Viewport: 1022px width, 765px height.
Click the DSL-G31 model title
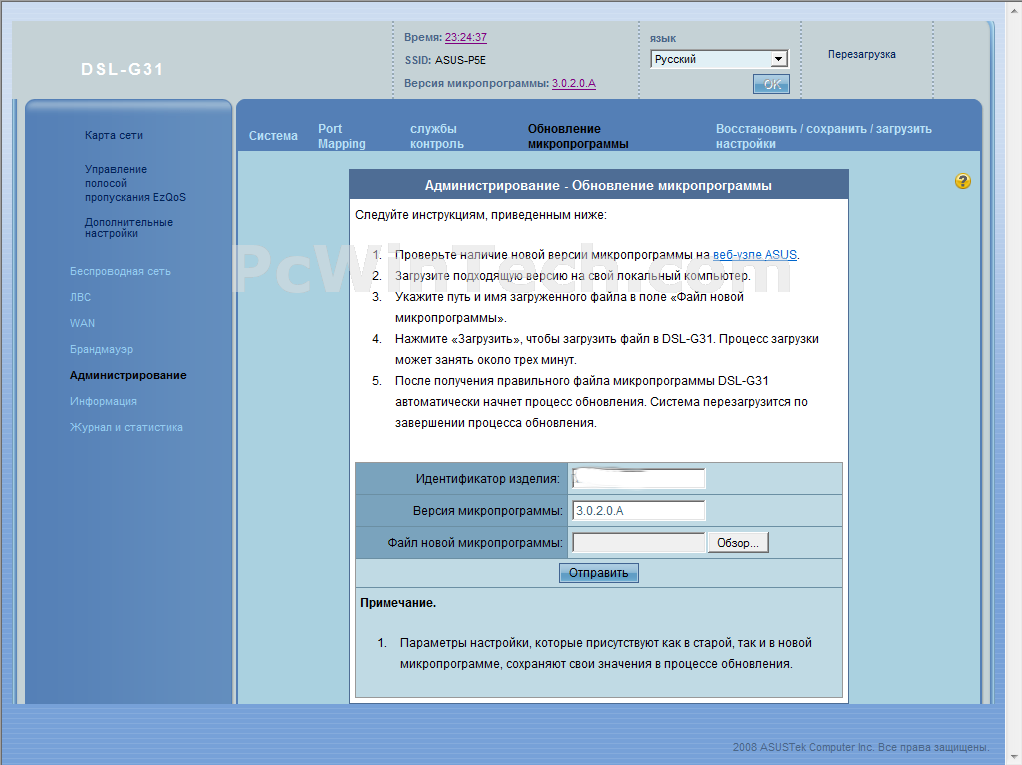[x=122, y=69]
